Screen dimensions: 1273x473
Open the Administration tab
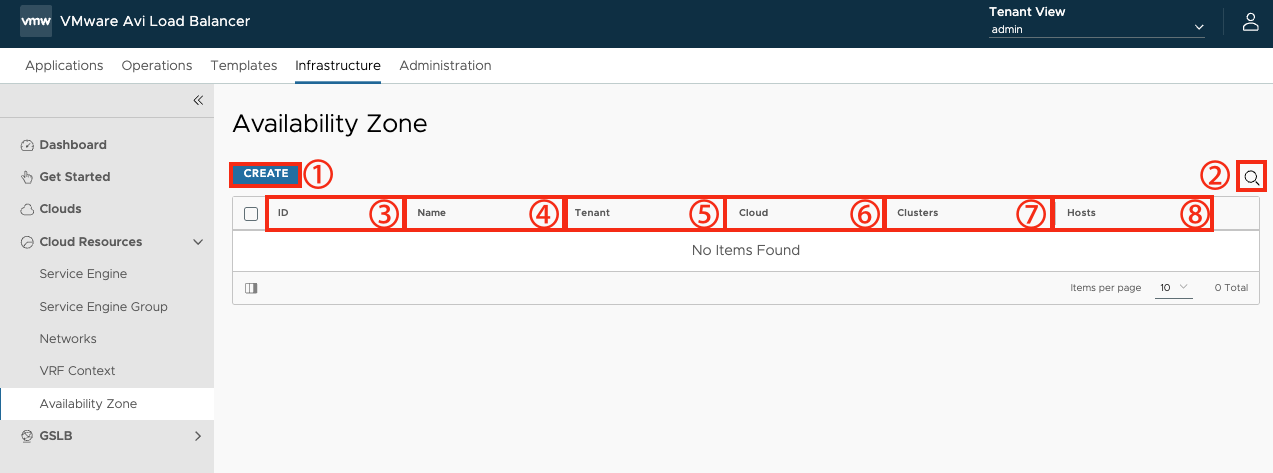(445, 65)
